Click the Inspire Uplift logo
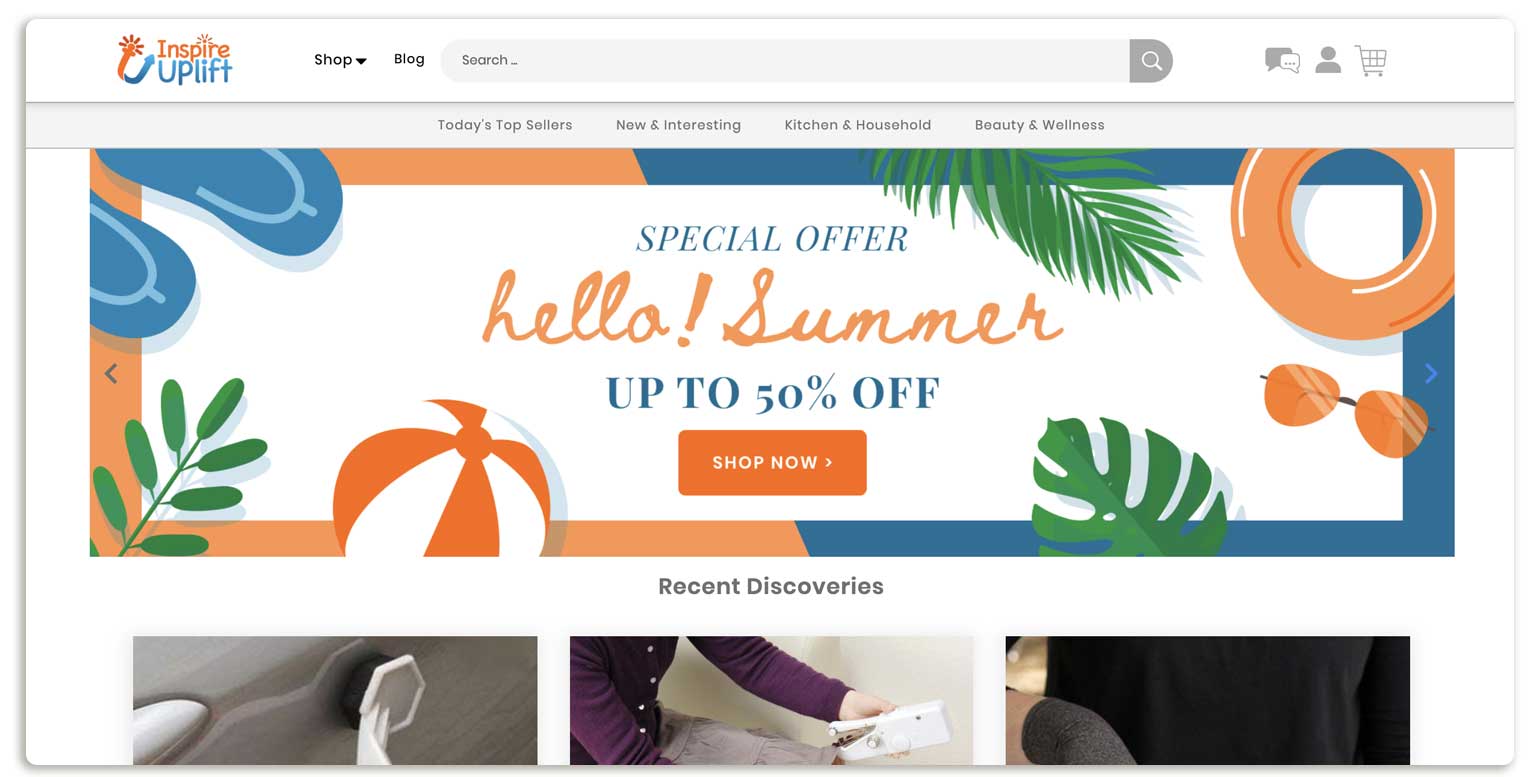1536x777 pixels. pyautogui.click(x=175, y=59)
